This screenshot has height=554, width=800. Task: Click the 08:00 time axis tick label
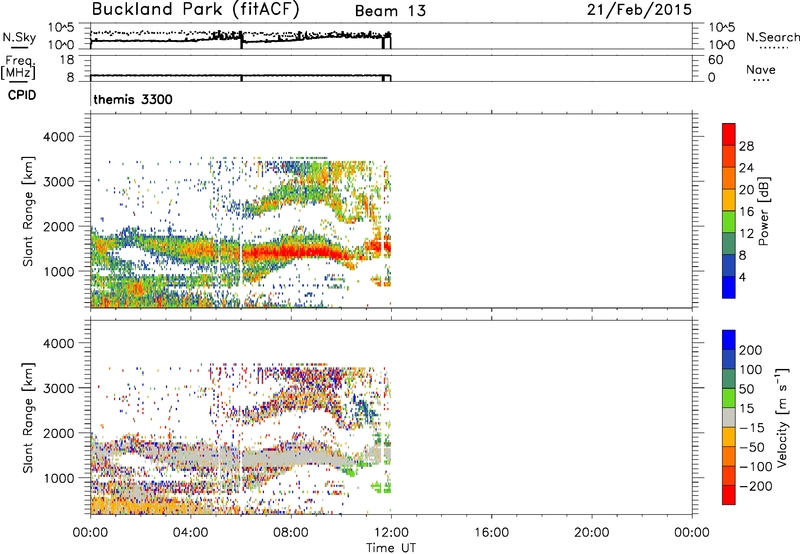click(x=291, y=533)
